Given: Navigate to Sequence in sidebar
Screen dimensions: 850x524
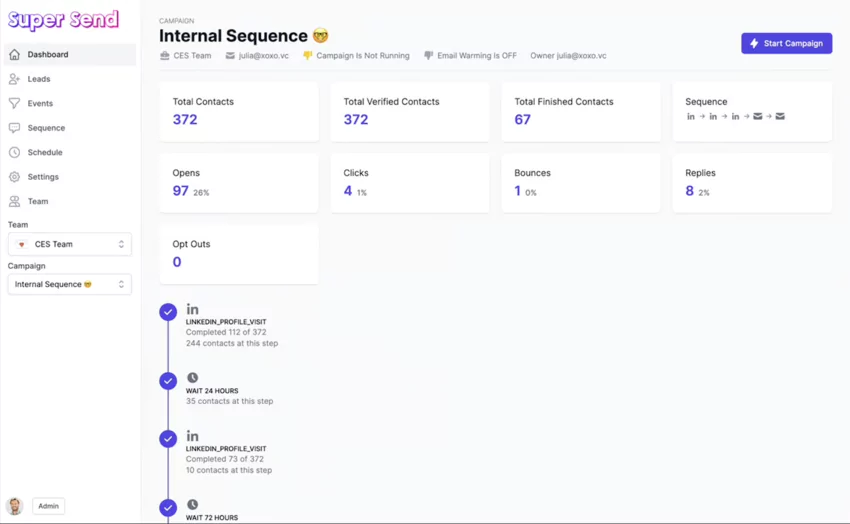Looking at the screenshot, I should click(x=70, y=128).
